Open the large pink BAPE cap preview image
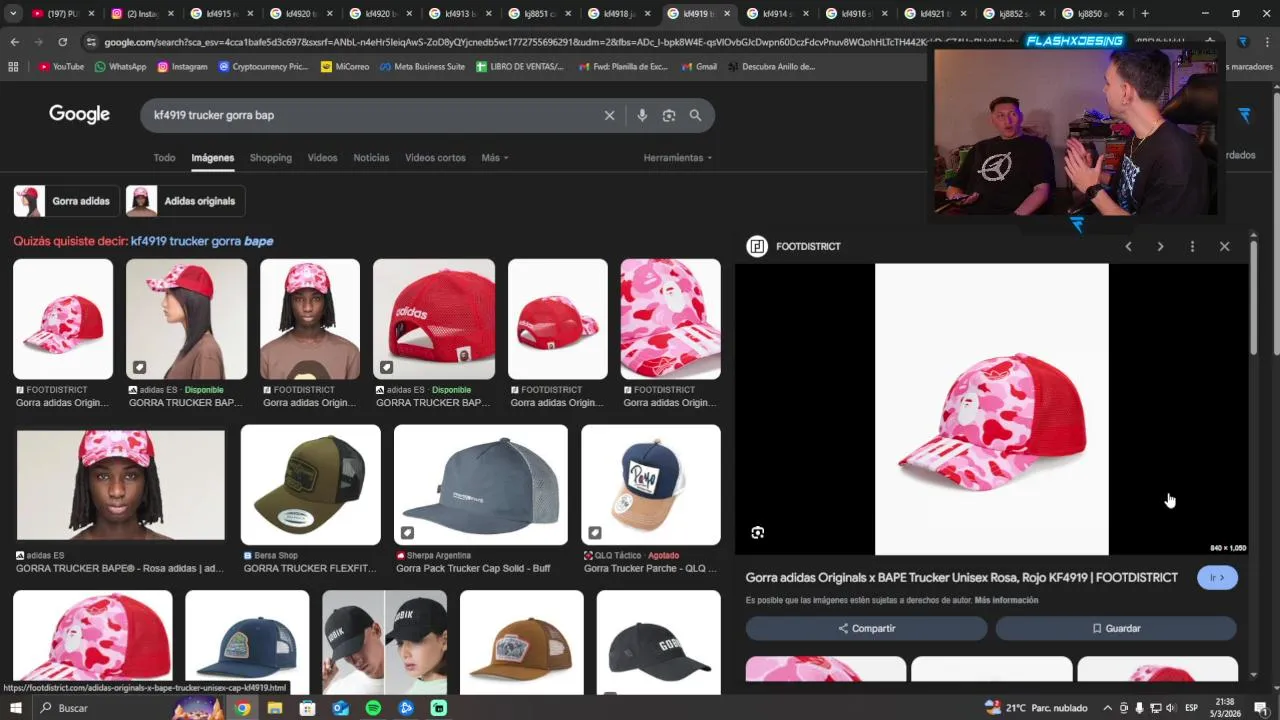The image size is (1280, 720). click(x=992, y=409)
